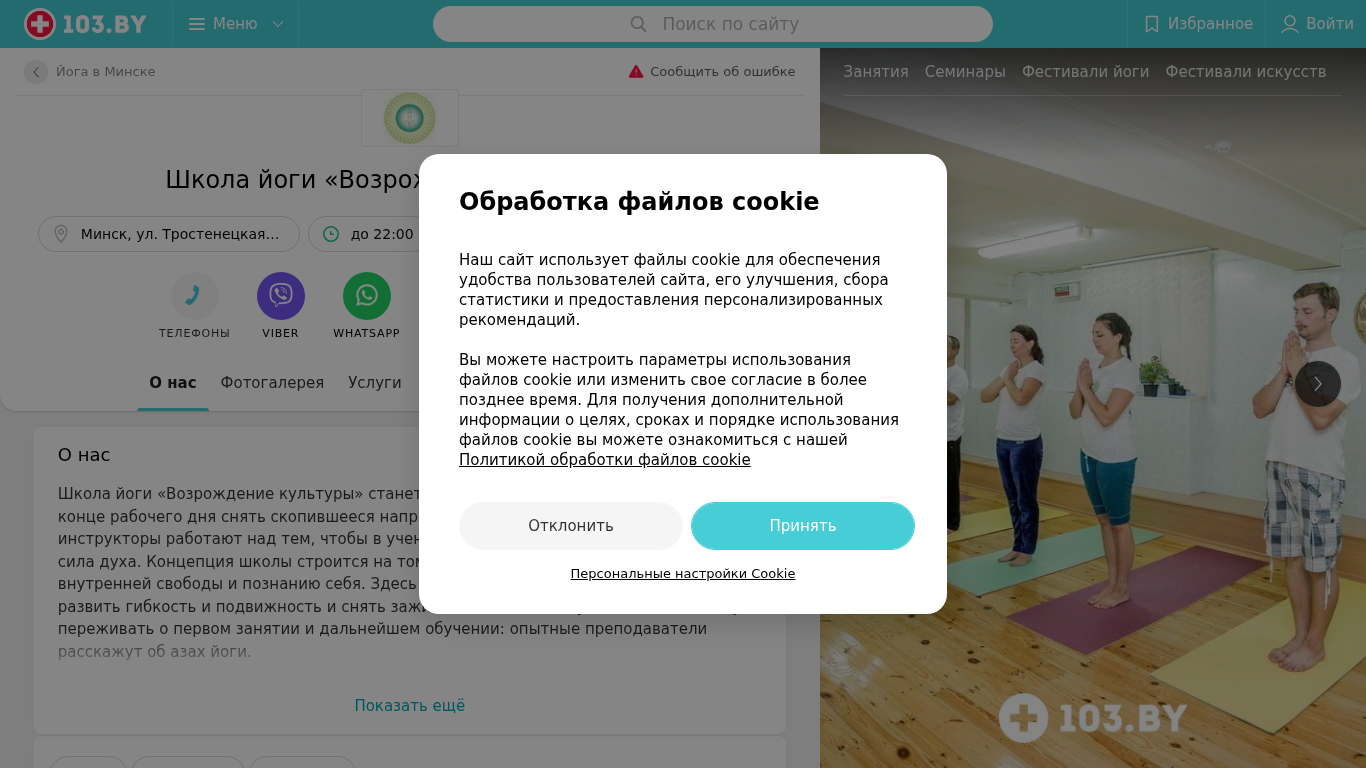The image size is (1366, 768).
Task: Click the school's round logo thumbnail
Action: coord(410,118)
